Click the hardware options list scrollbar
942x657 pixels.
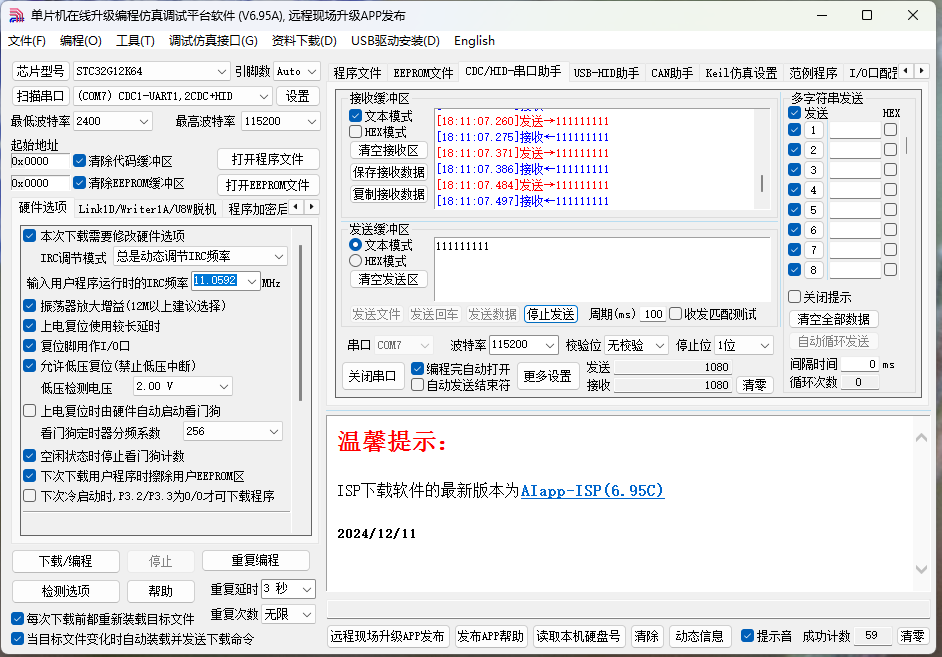[x=300, y=324]
